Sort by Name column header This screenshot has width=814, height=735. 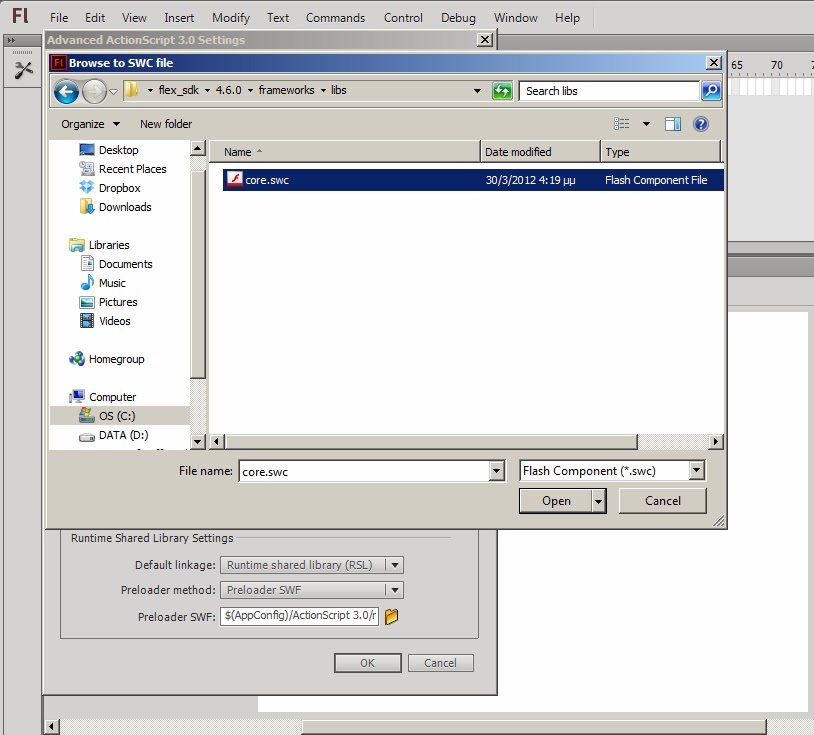click(x=345, y=152)
